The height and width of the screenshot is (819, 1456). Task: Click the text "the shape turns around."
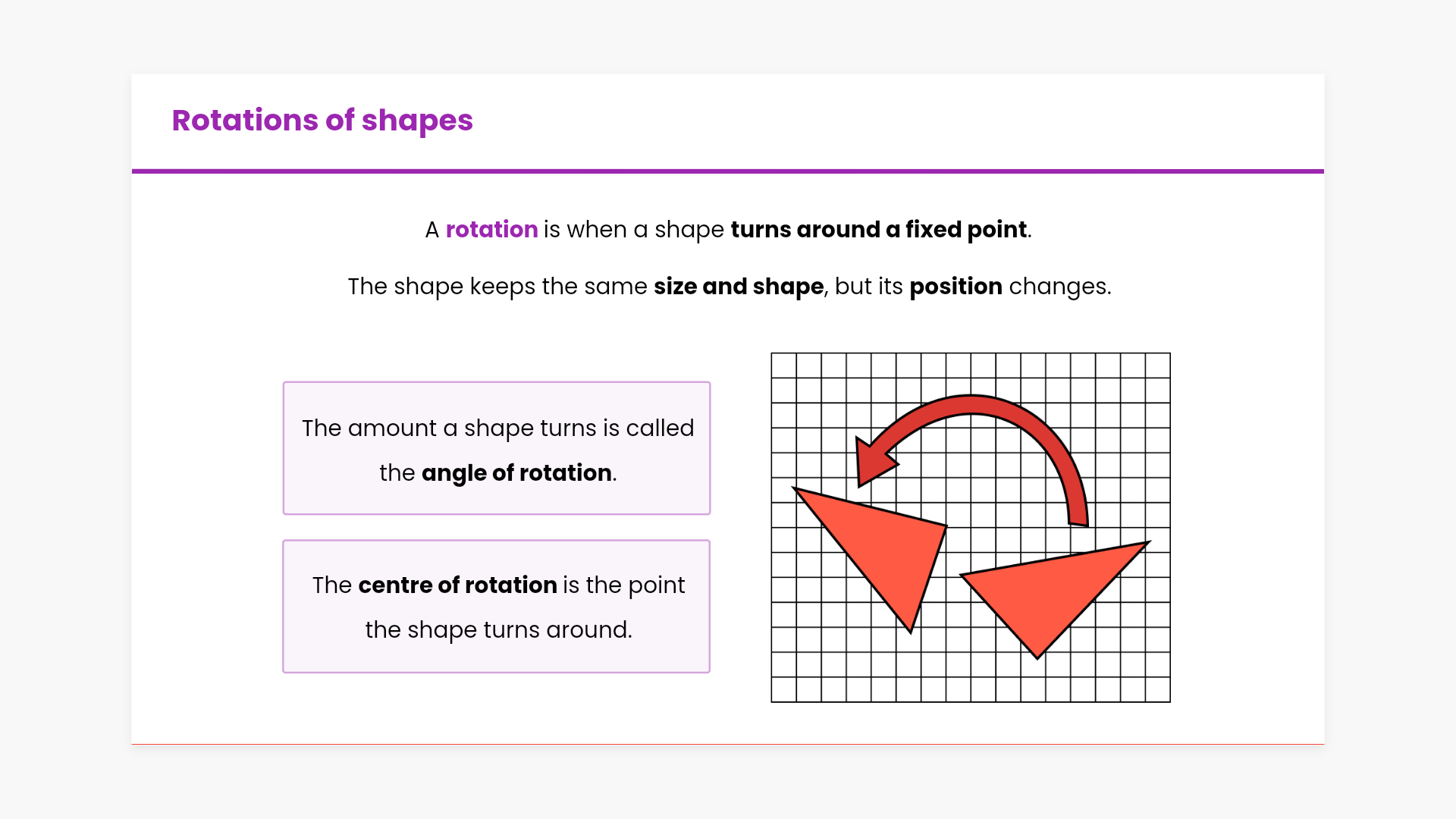point(498,629)
